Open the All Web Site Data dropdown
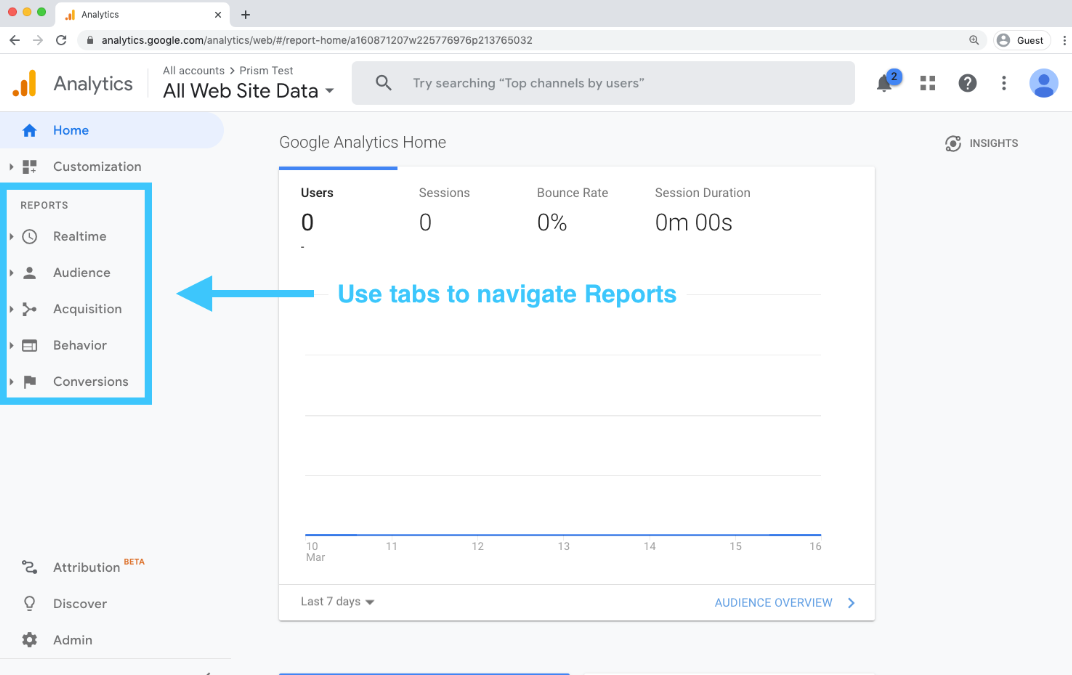The height and width of the screenshot is (675, 1072). coord(248,91)
